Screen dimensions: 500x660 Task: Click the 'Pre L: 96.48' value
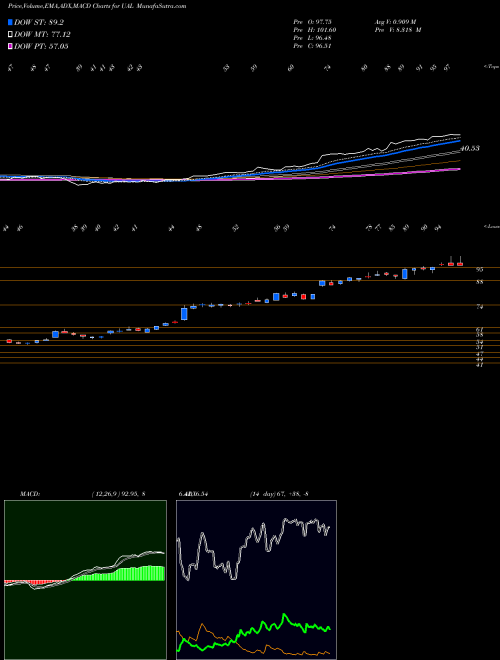pos(313,38)
